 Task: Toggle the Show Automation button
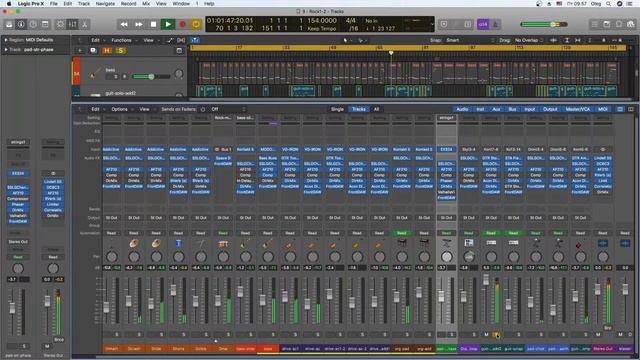(170, 40)
